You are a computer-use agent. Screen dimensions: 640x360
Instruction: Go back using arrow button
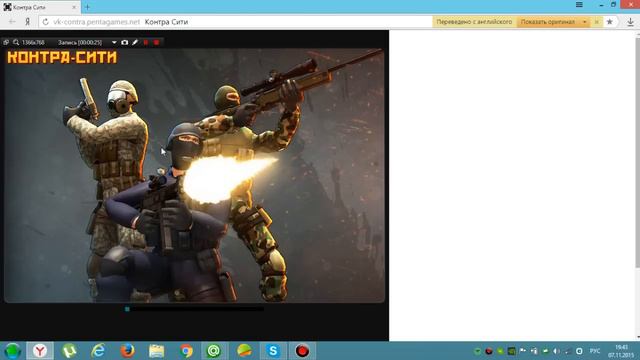pyautogui.click(x=12, y=22)
